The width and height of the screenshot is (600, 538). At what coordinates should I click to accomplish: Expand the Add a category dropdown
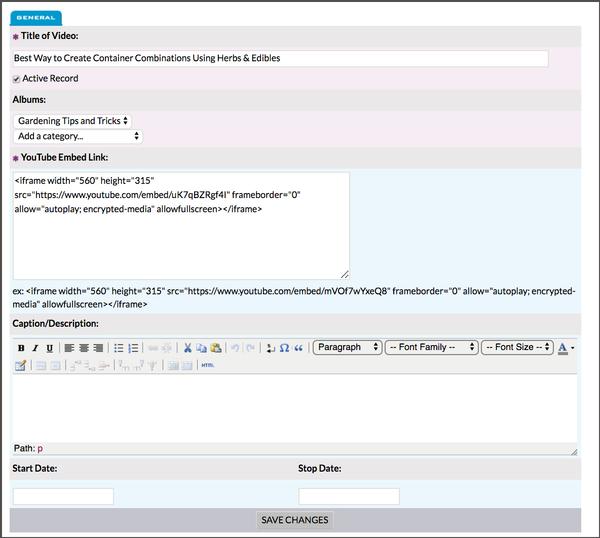78,136
